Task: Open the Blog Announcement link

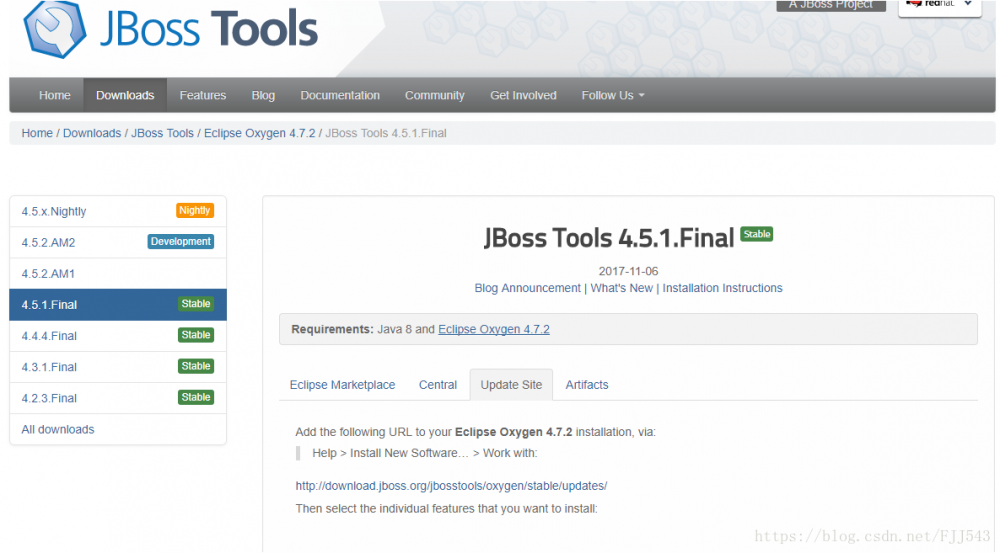Action: [527, 288]
